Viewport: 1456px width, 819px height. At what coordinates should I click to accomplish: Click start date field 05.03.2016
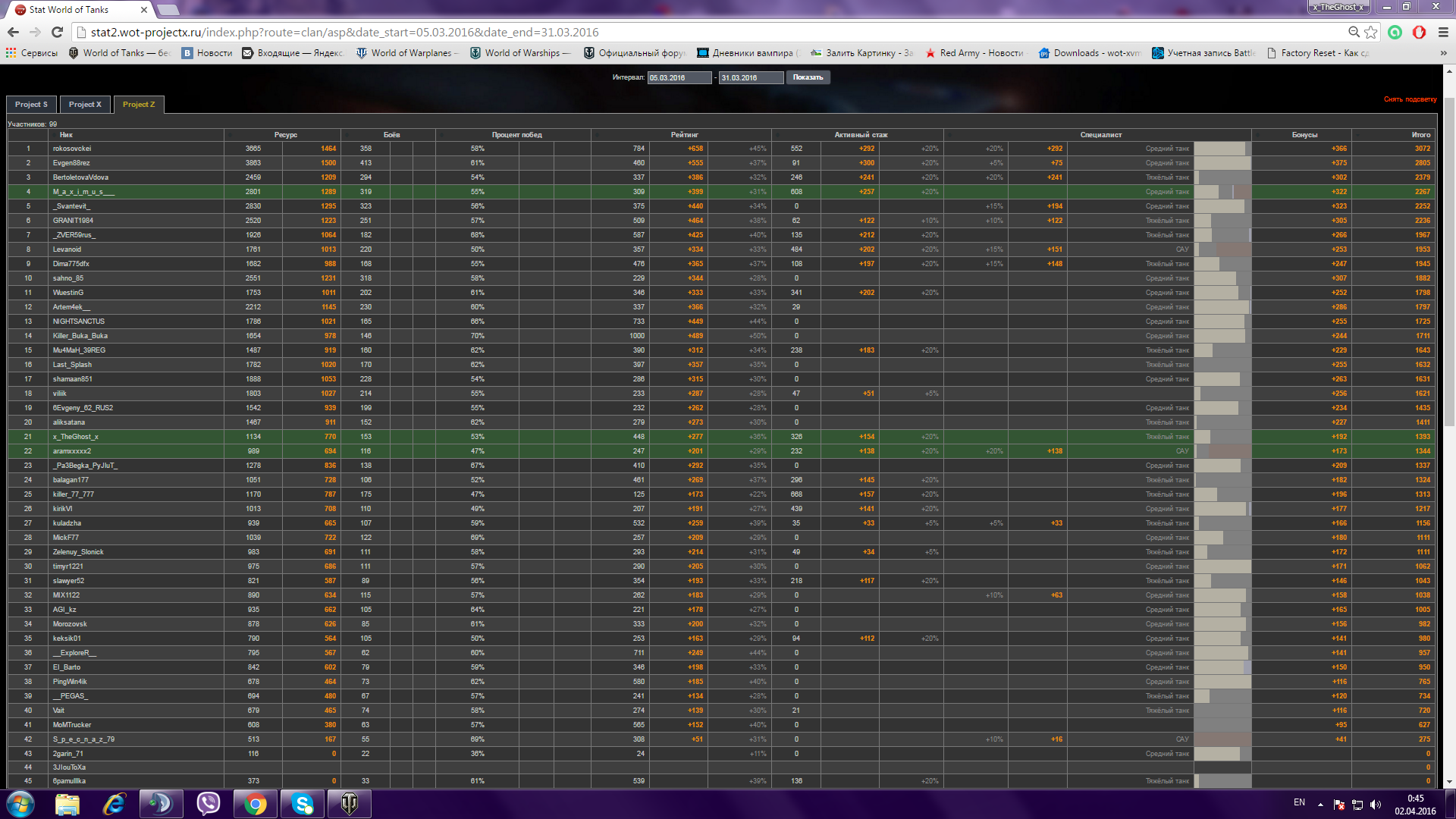tap(679, 77)
